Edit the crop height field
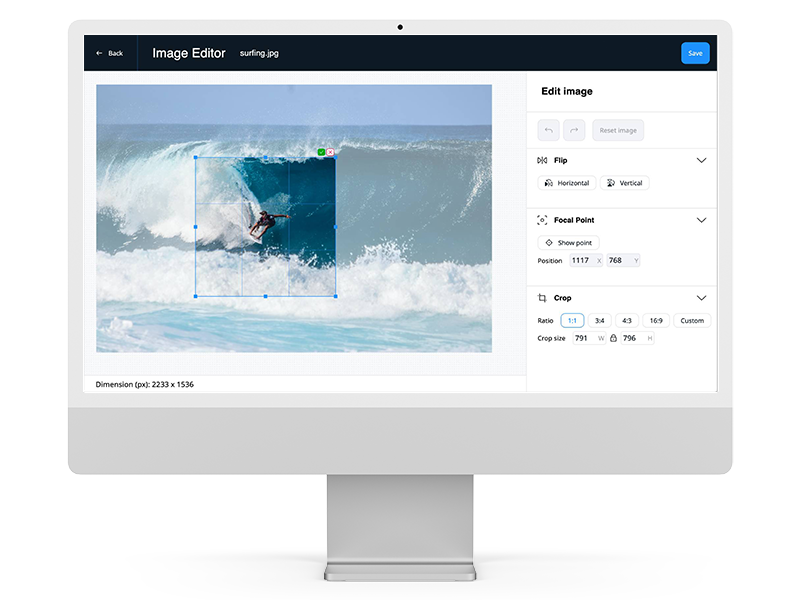Screen dimensions: 800x600 tap(637, 338)
